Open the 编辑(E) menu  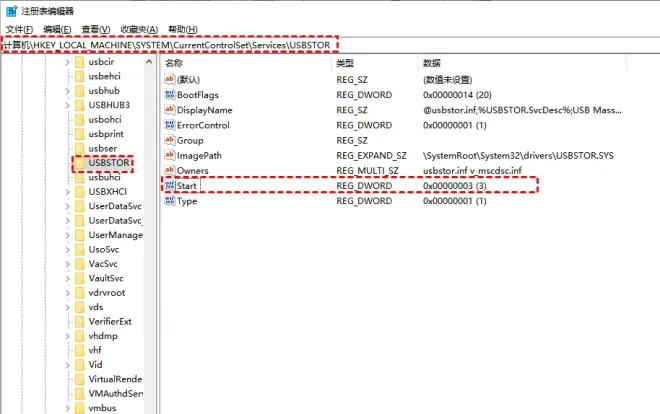coord(57,29)
